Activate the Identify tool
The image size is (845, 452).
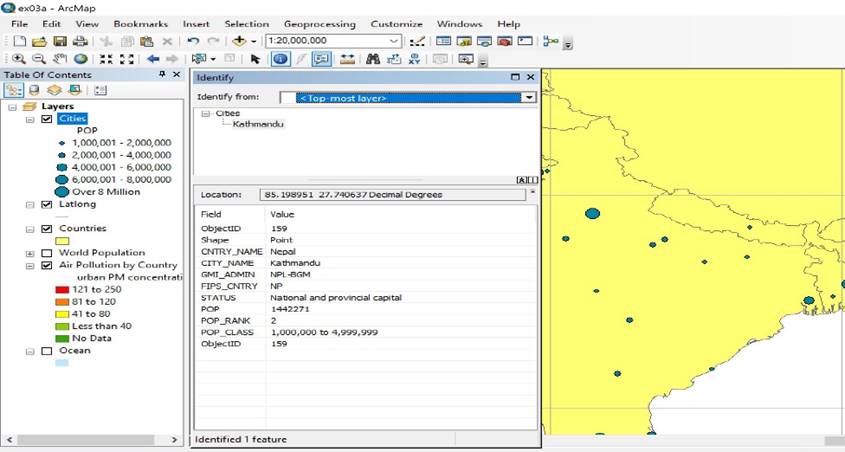[x=280, y=59]
